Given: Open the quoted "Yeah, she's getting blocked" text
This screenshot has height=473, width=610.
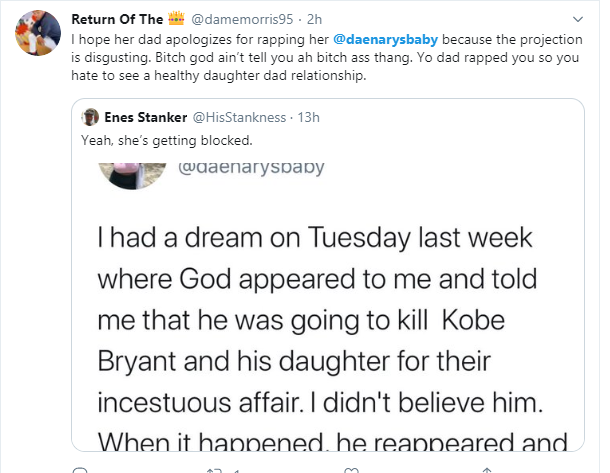Looking at the screenshot, I should pyautogui.click(x=153, y=141).
